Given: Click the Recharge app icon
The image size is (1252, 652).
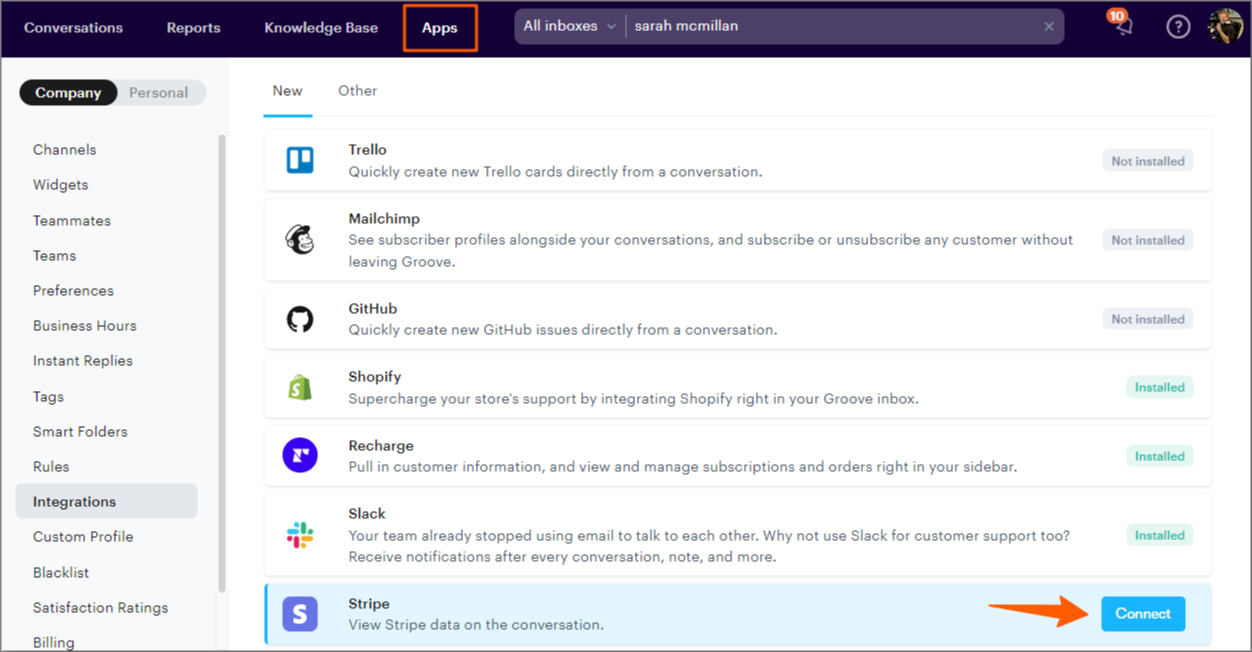Looking at the screenshot, I should click(x=300, y=456).
